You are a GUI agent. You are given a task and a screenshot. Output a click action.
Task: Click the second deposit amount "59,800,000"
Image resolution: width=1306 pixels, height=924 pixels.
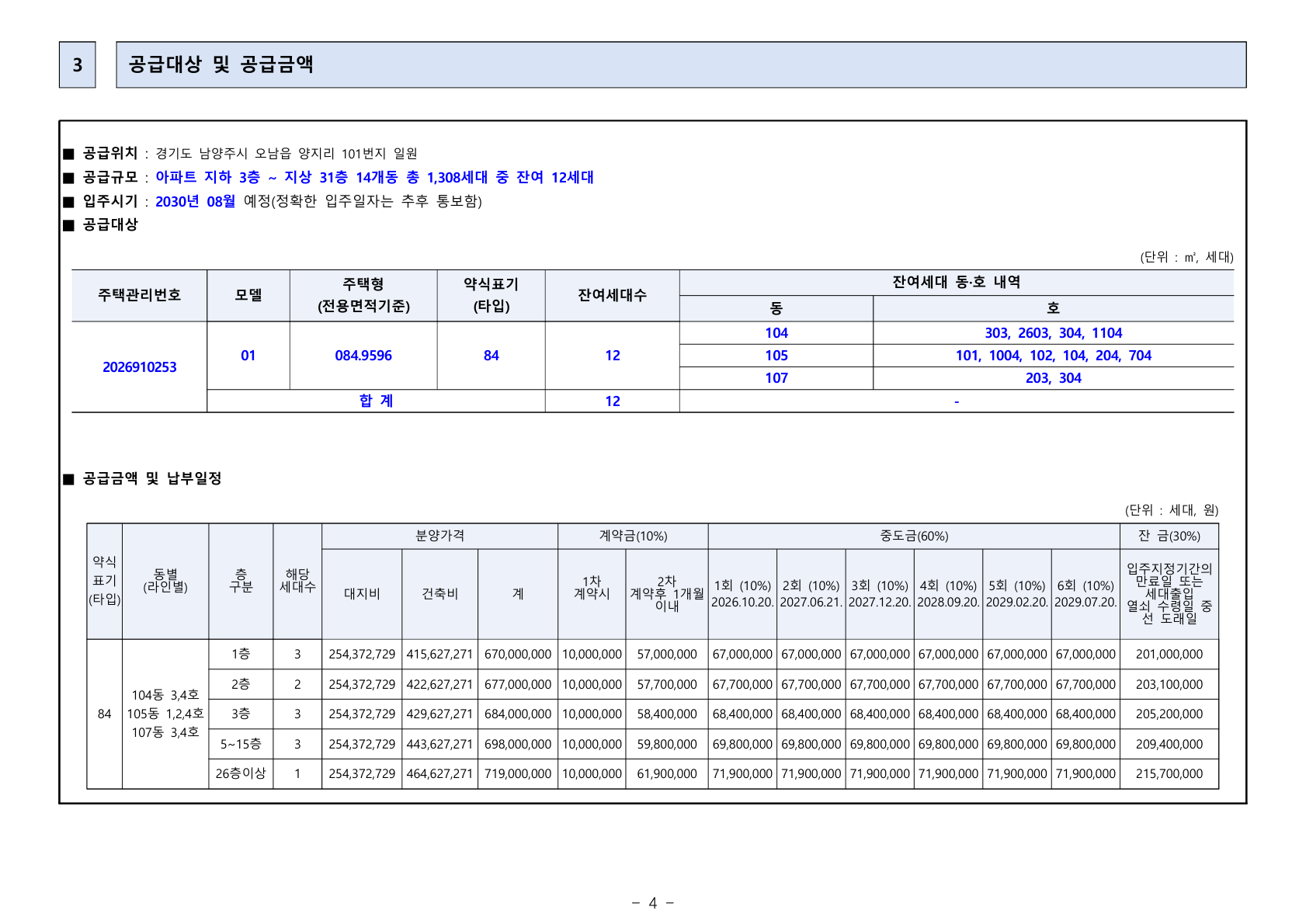tap(667, 745)
